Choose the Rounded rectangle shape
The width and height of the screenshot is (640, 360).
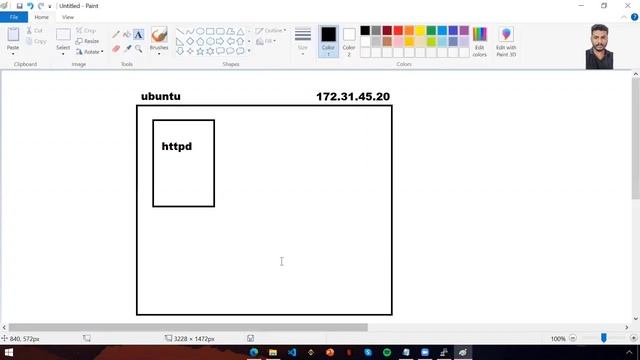tap(220, 31)
